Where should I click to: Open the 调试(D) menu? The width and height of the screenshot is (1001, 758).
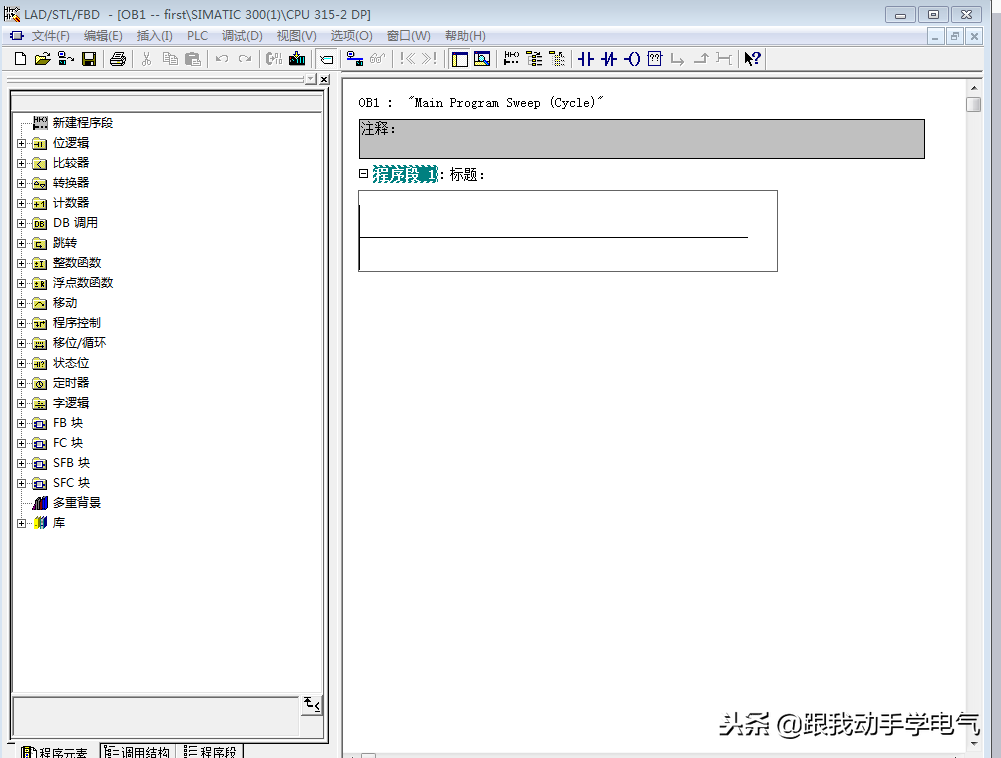point(241,36)
